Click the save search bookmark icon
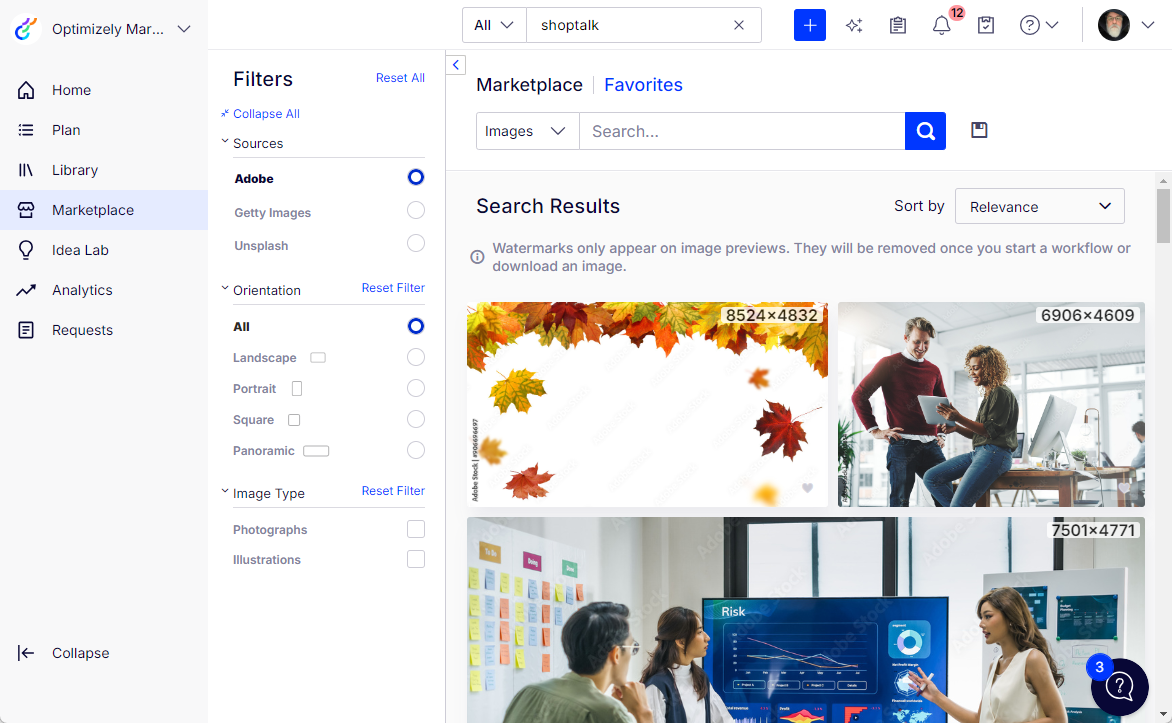1172x723 pixels. click(978, 130)
